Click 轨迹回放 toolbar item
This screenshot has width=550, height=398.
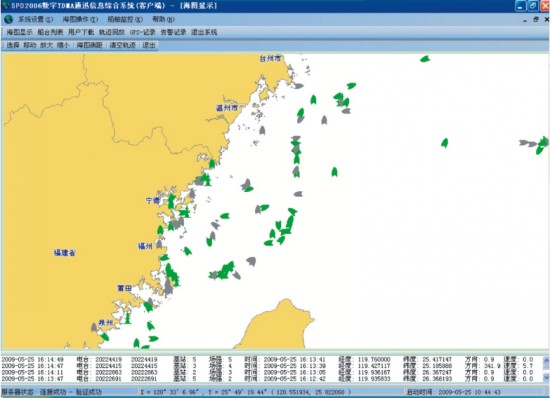(x=112, y=32)
